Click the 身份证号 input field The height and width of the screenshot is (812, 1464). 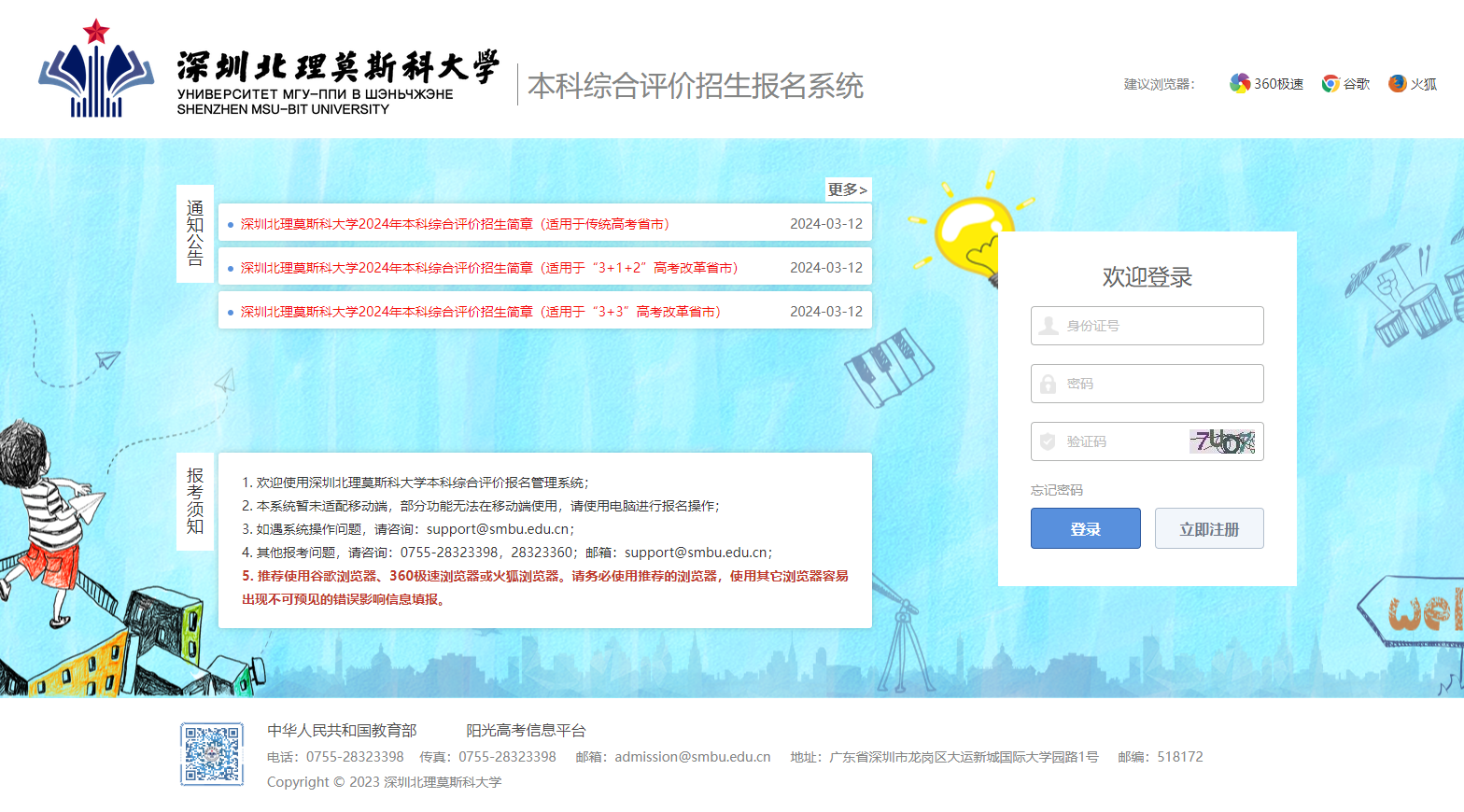tap(1147, 326)
